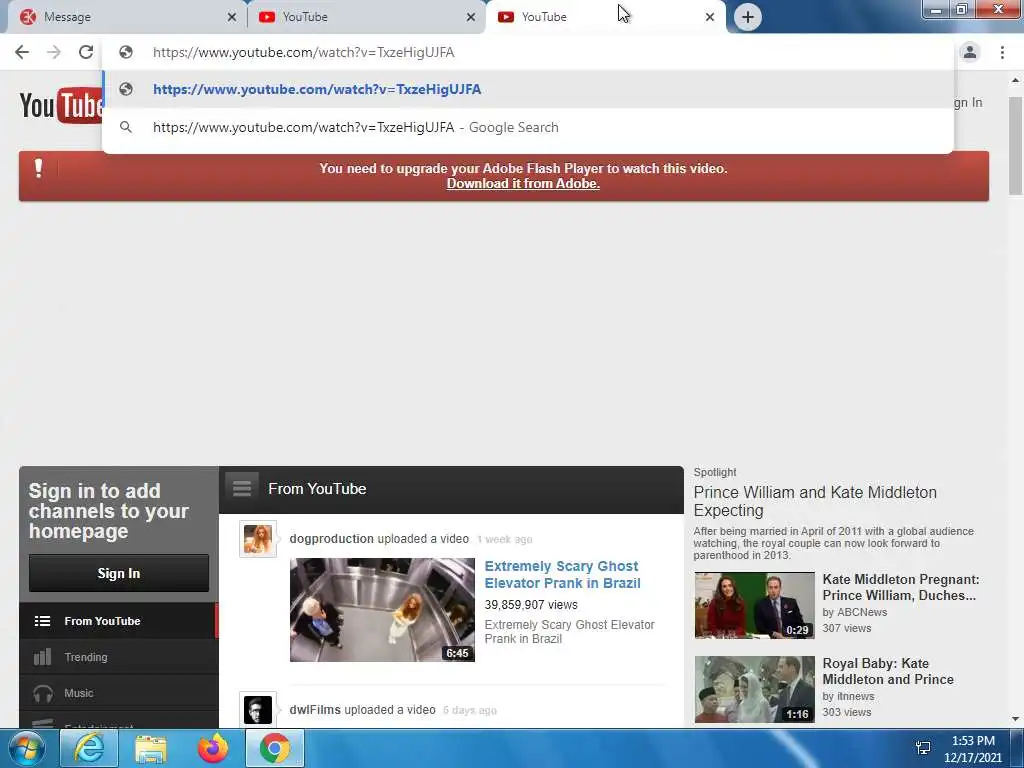Click the YouTube logo
Viewport: 1024px width, 768px height.
click(61, 104)
